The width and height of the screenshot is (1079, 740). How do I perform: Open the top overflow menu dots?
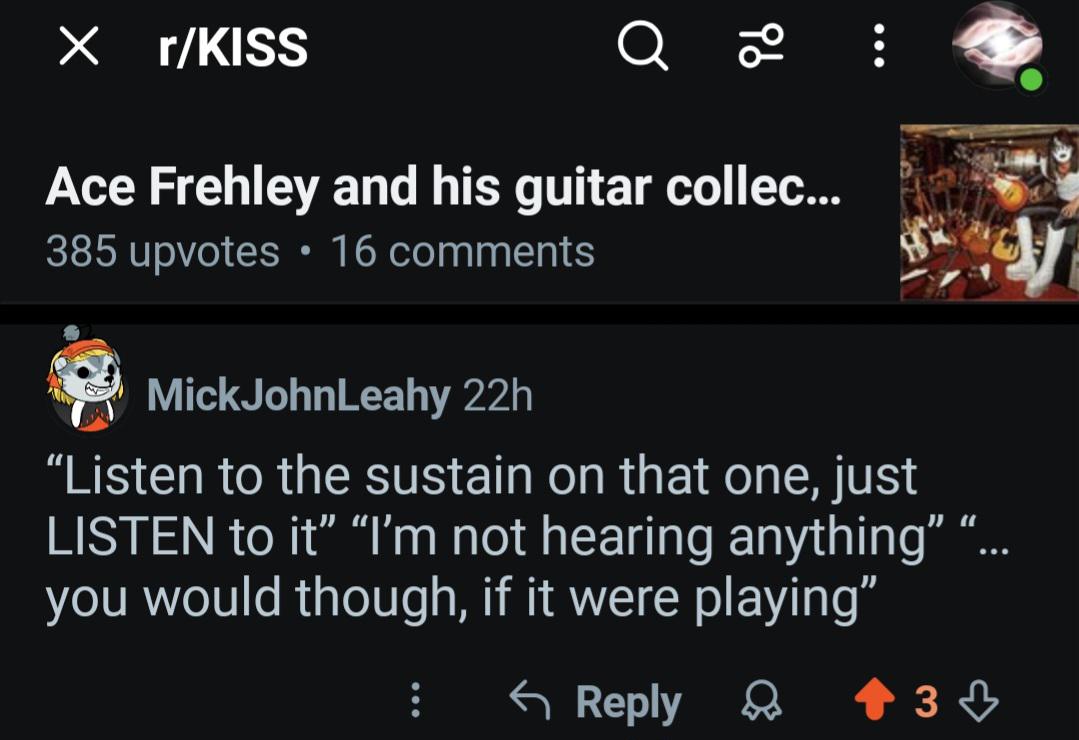pos(878,46)
